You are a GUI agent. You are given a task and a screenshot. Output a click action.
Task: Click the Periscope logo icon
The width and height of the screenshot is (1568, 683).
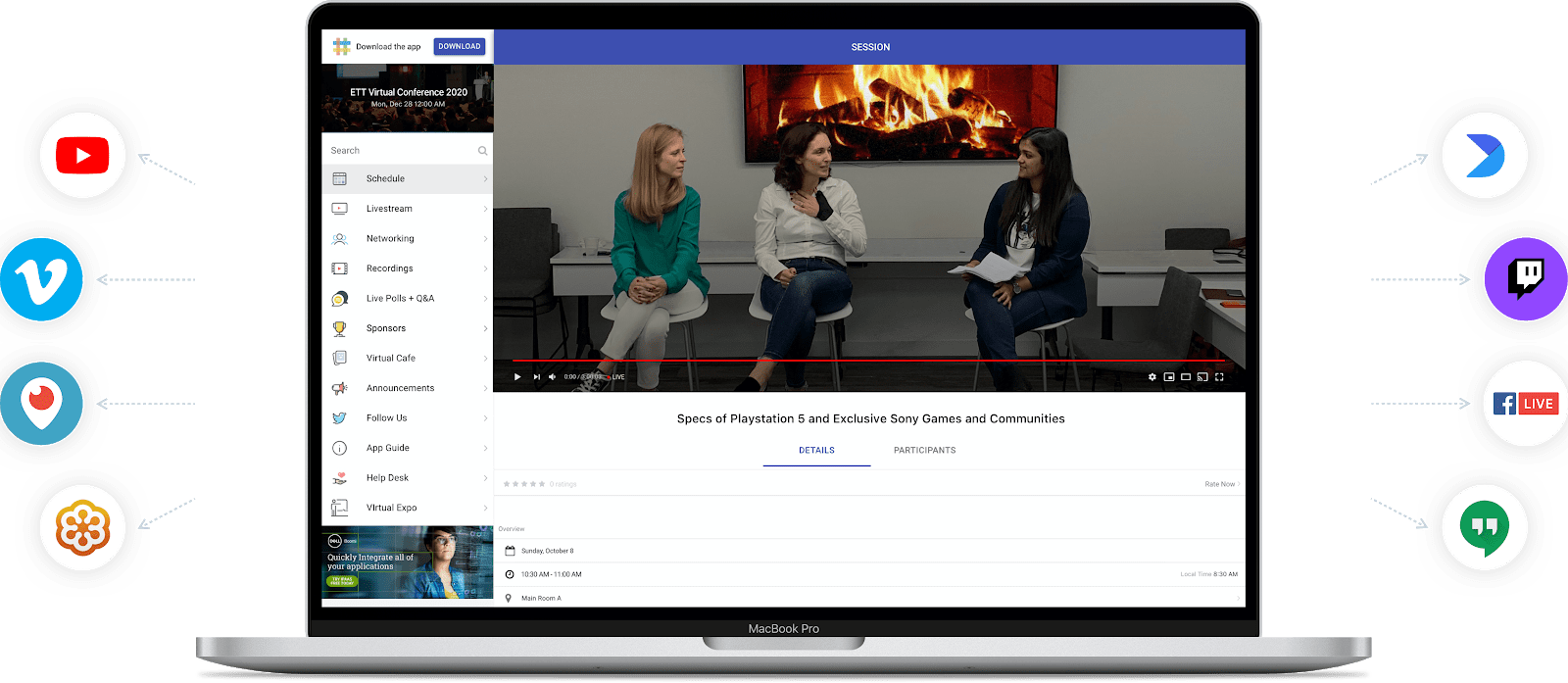pyautogui.click(x=41, y=404)
